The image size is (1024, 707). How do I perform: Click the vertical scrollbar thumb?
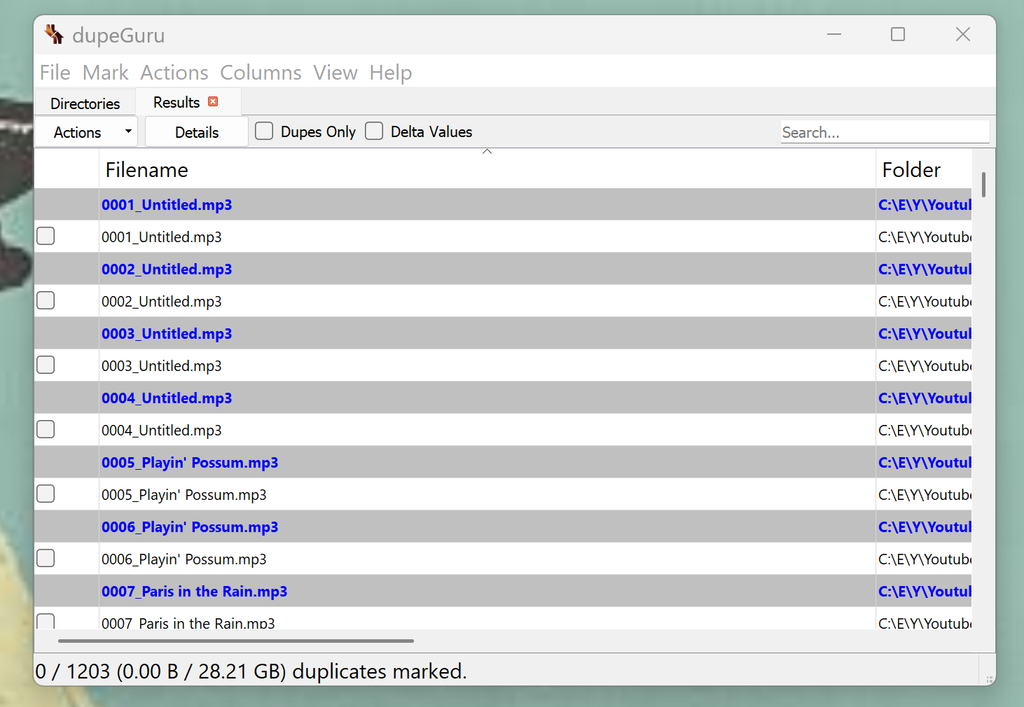pos(984,184)
